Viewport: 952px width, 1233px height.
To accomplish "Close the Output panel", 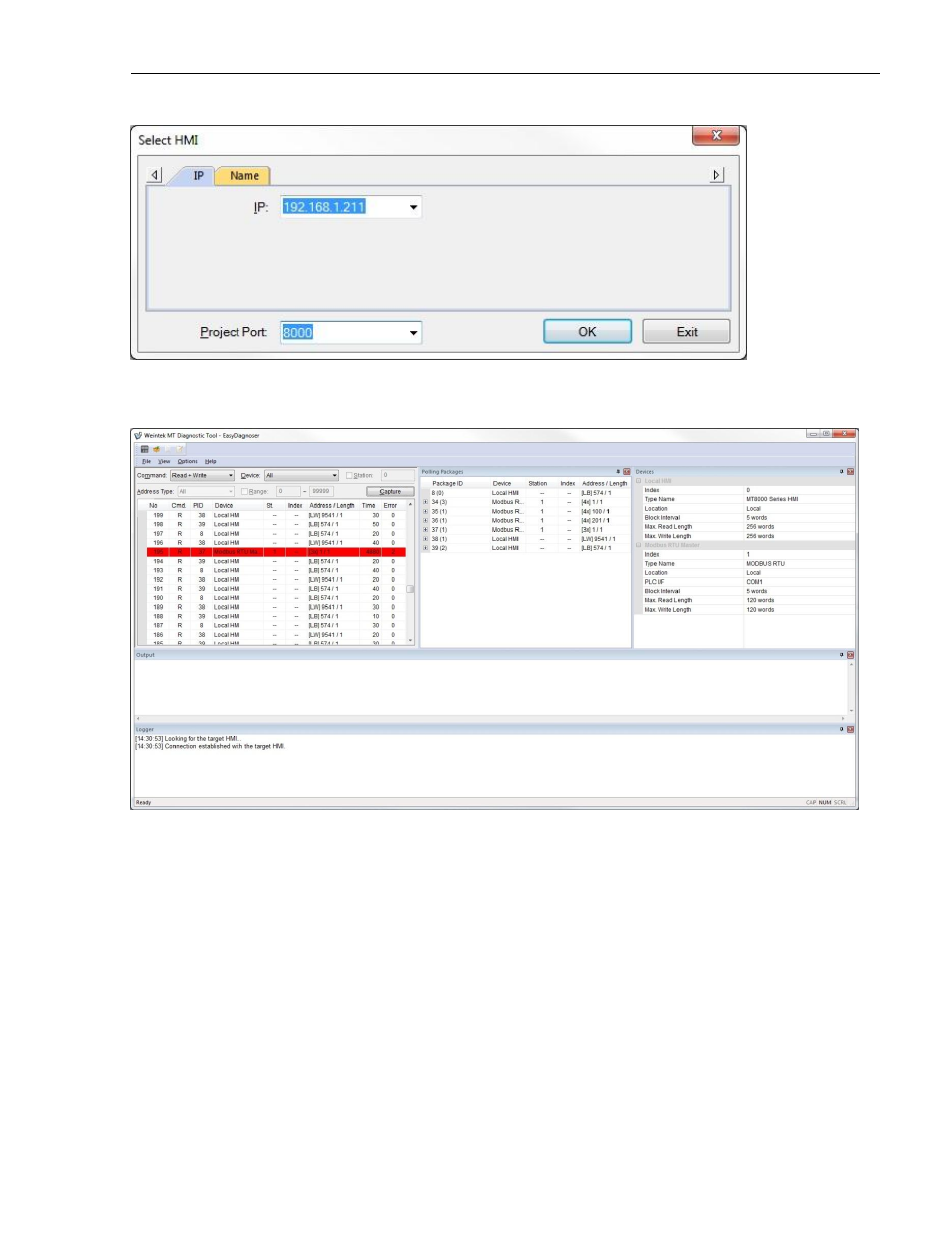I will (851, 655).
